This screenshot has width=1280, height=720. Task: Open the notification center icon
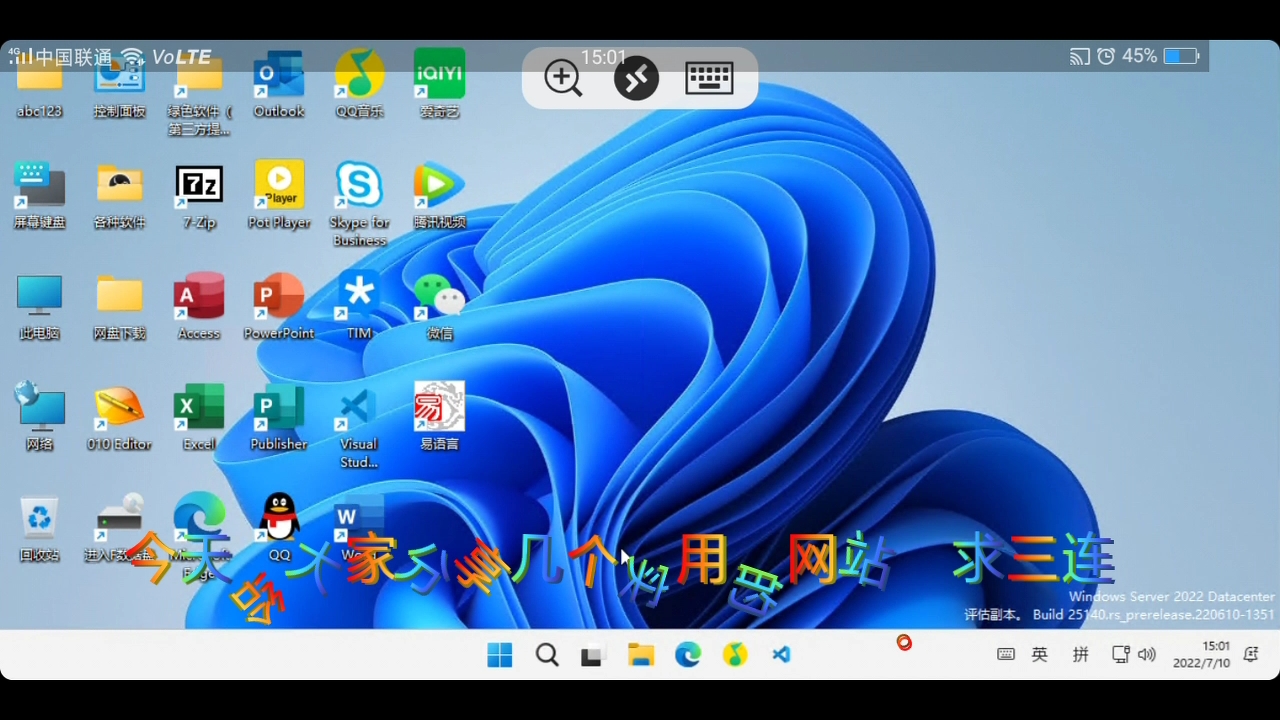tap(1251, 654)
